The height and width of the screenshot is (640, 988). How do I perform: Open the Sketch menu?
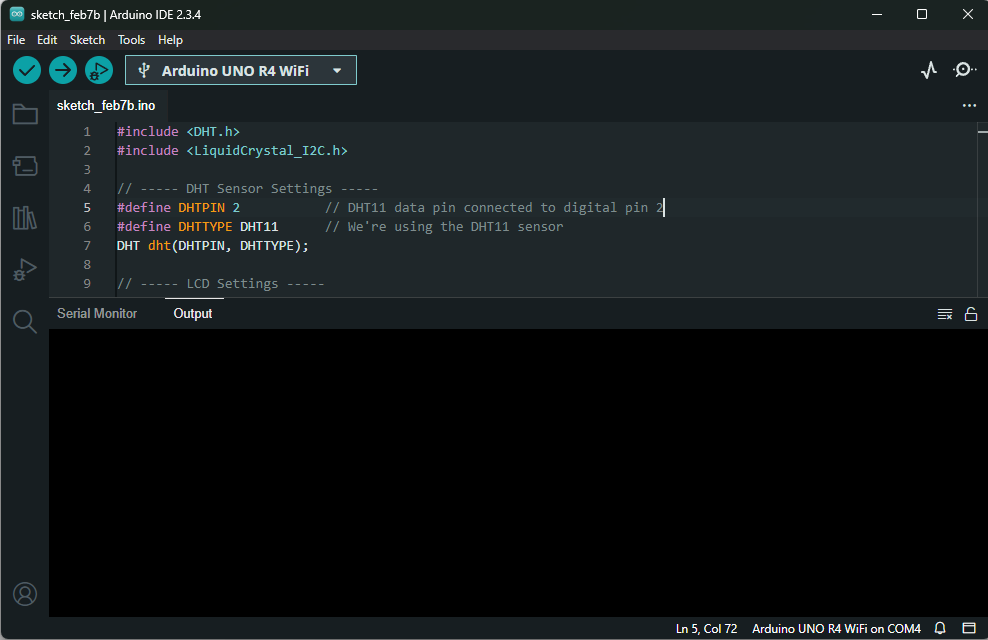(87, 40)
